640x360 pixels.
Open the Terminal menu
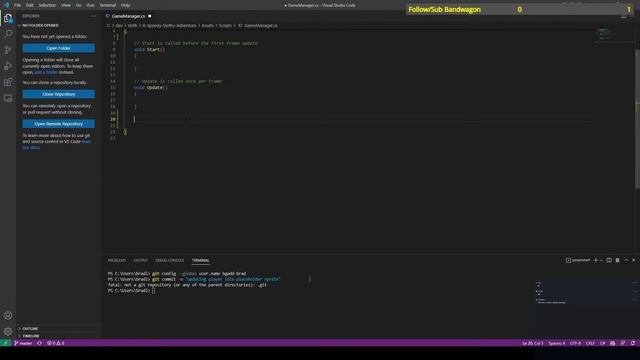click(x=108, y=5)
